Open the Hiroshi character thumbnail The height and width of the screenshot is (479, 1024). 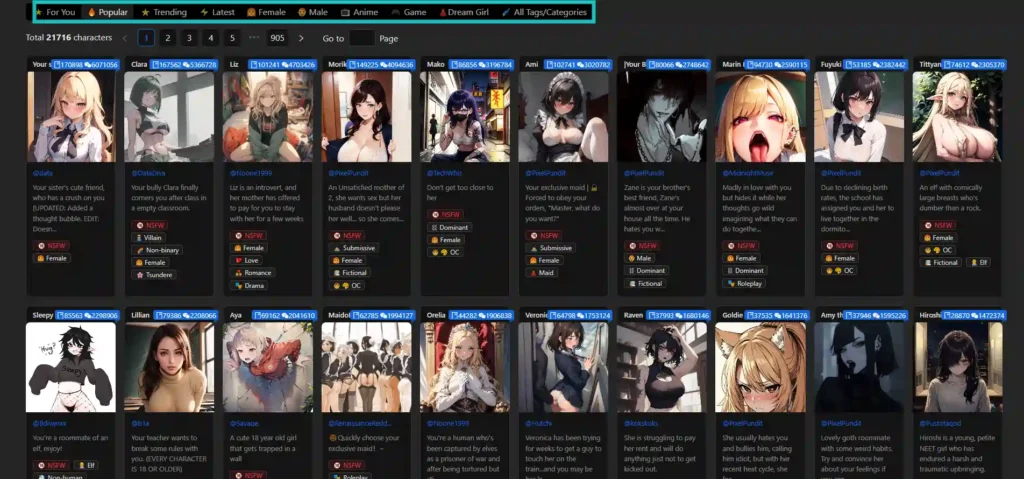click(x=957, y=367)
